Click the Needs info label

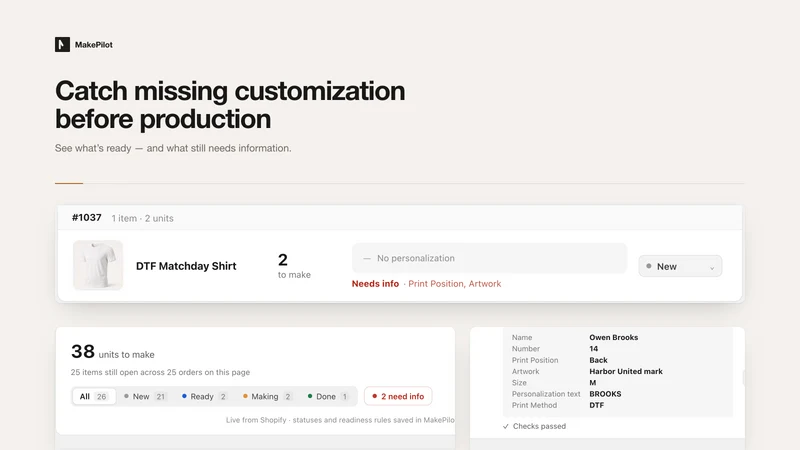point(375,284)
